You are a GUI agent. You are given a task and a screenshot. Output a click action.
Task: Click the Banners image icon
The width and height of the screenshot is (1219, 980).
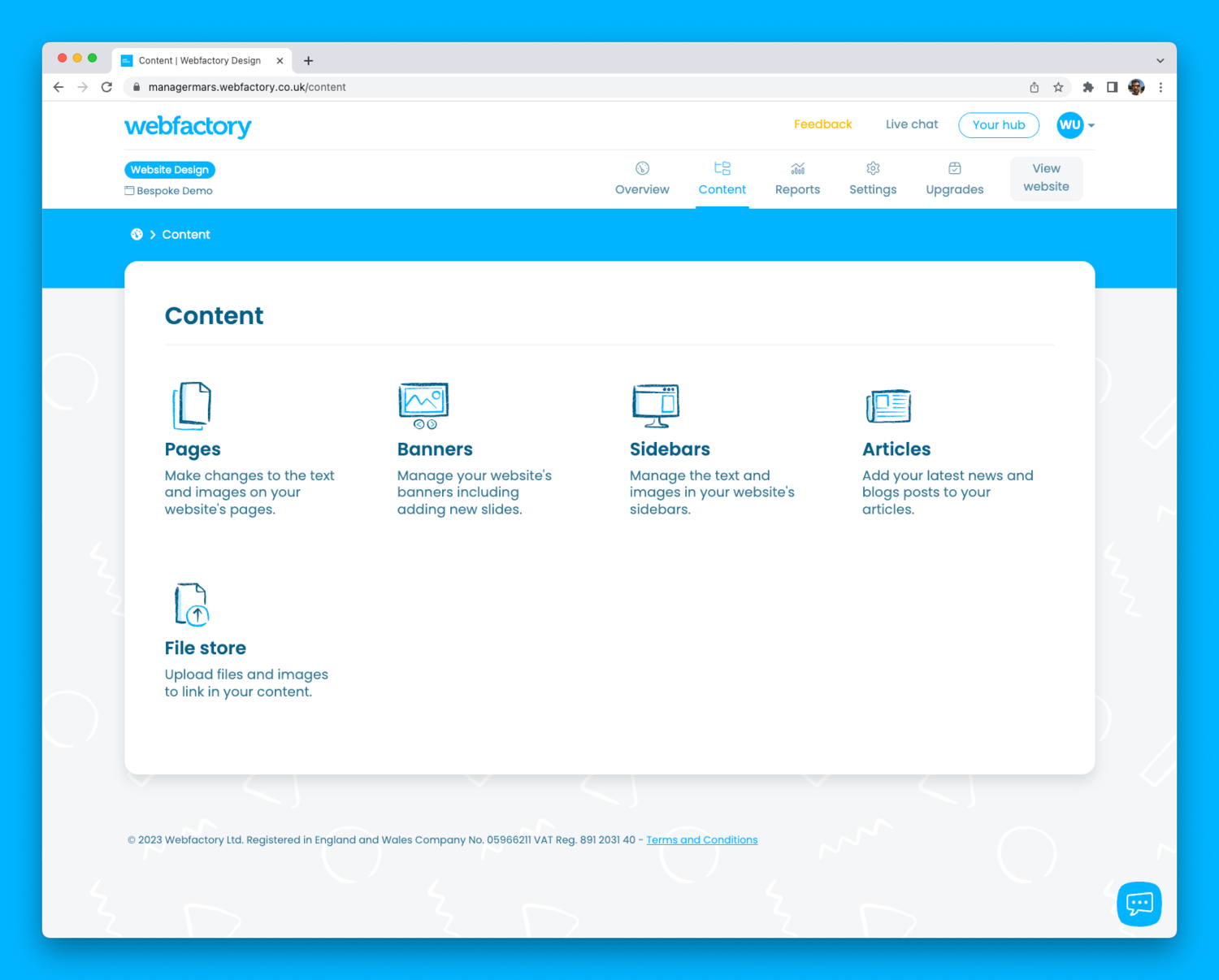[x=423, y=405]
